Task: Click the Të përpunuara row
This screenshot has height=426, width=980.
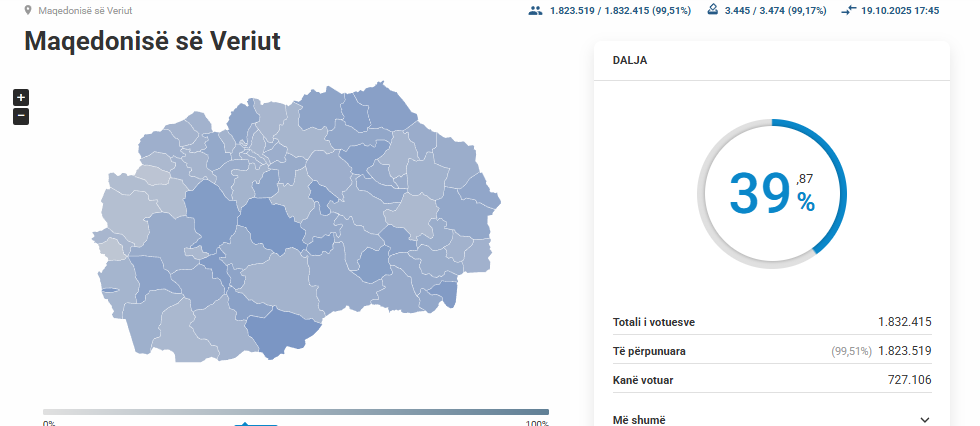Action: (771, 351)
